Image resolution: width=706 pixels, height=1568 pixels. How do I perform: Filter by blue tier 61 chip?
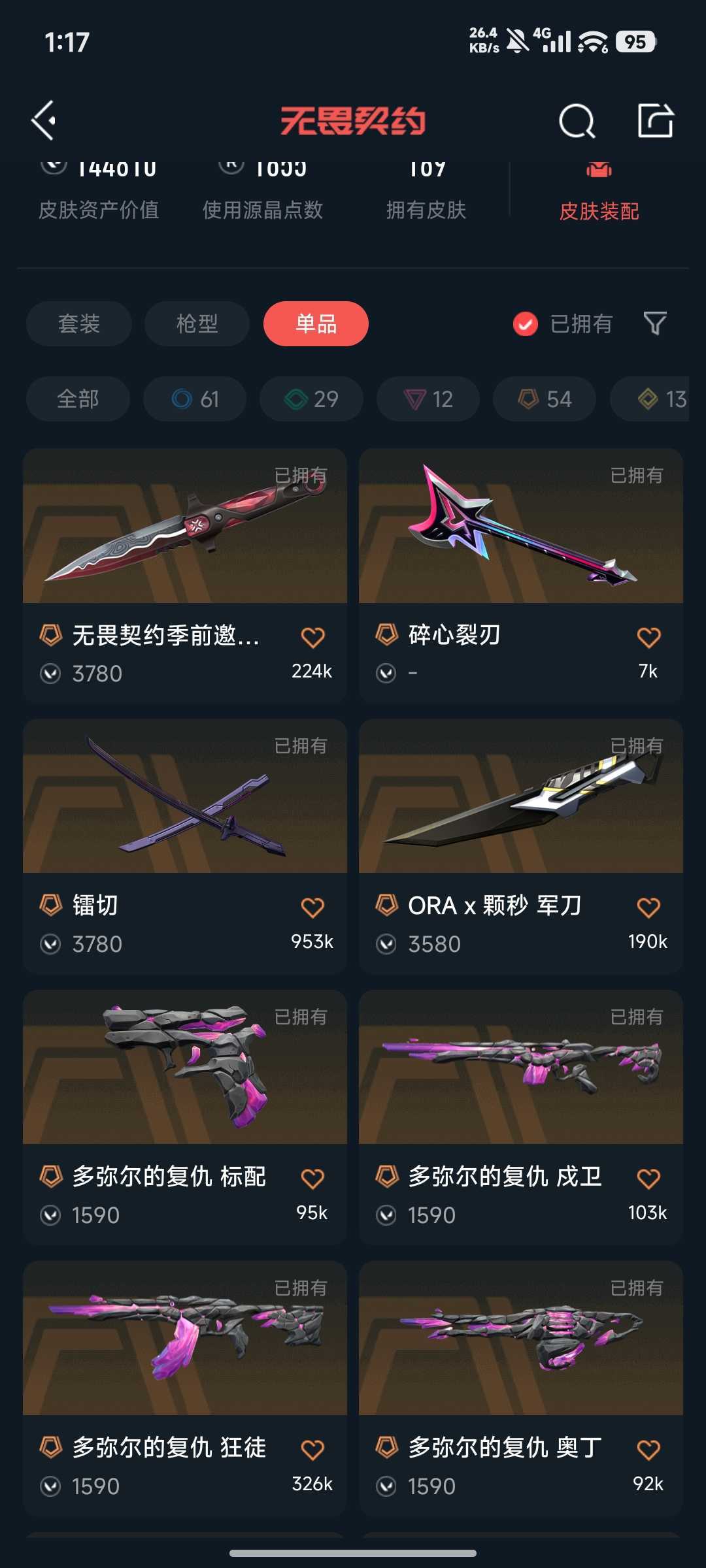coord(195,399)
